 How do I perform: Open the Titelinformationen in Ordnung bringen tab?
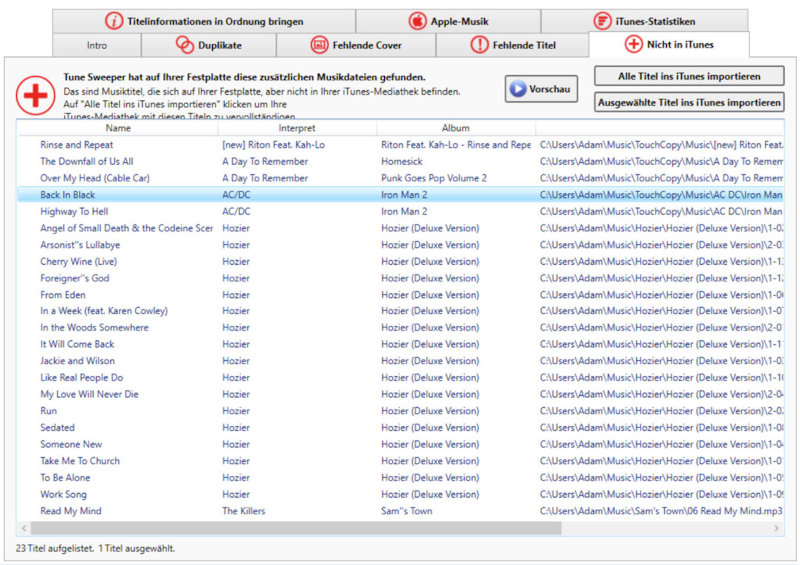(204, 21)
